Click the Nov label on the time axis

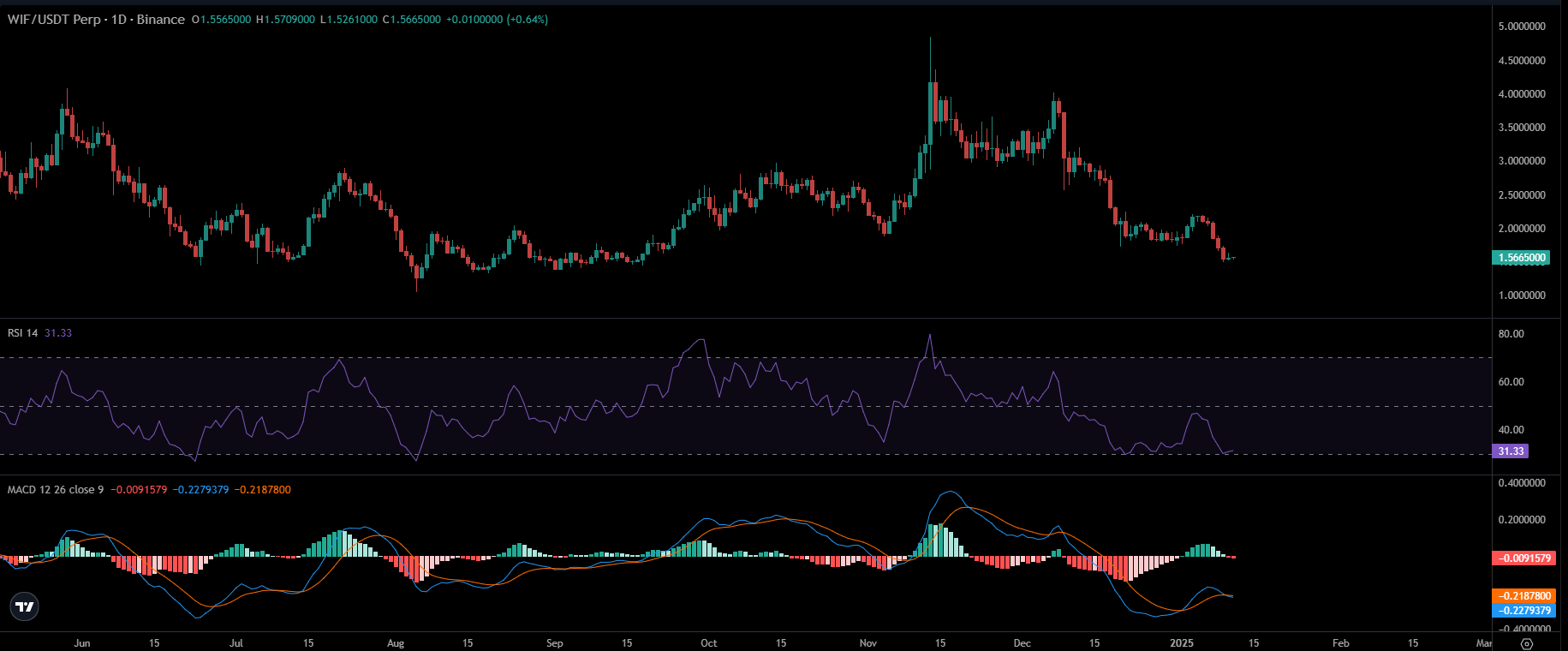click(x=868, y=642)
